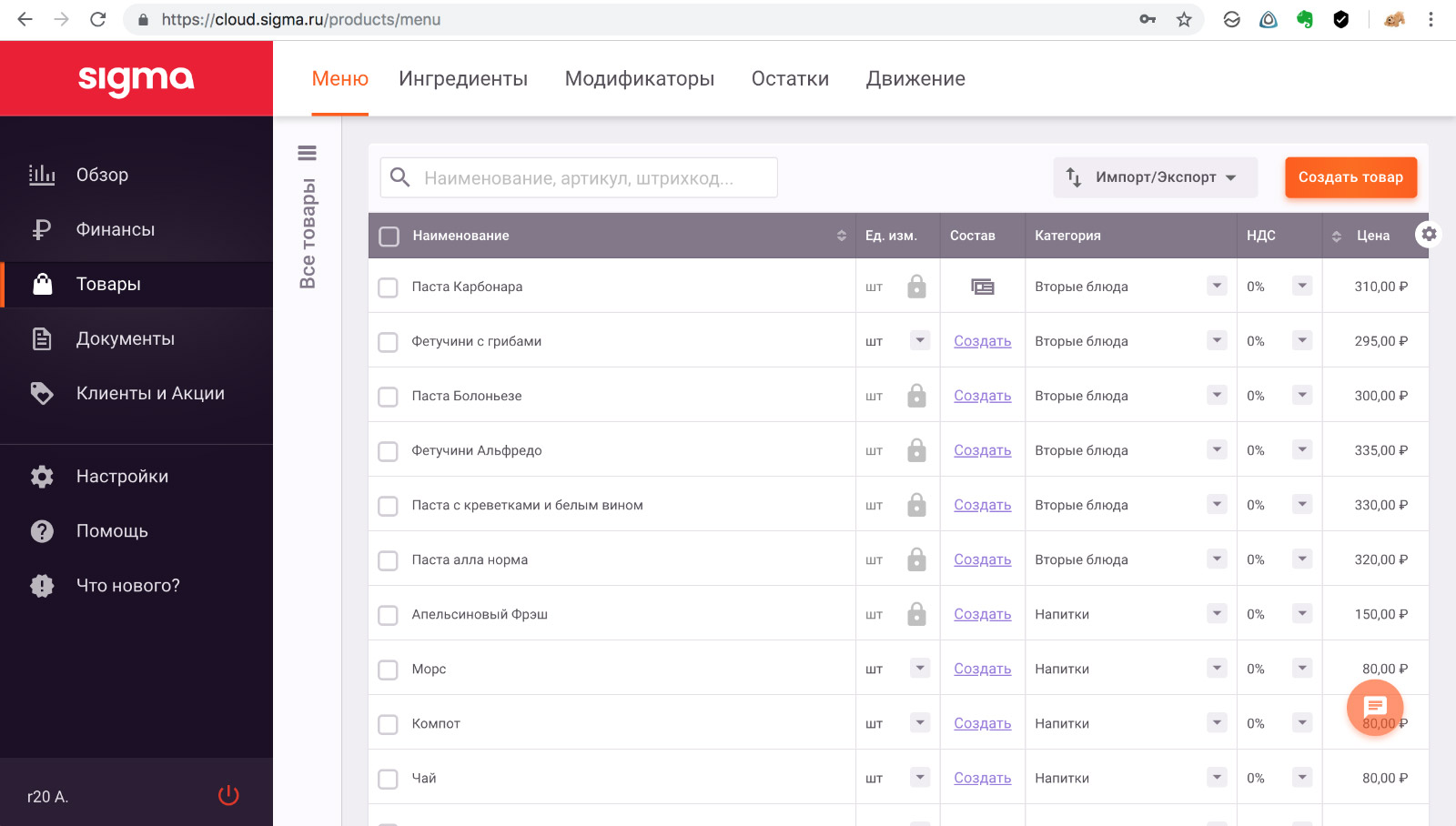The height and width of the screenshot is (826, 1456).
Task: Check the Паста алла норма checkbox
Action: click(388, 560)
